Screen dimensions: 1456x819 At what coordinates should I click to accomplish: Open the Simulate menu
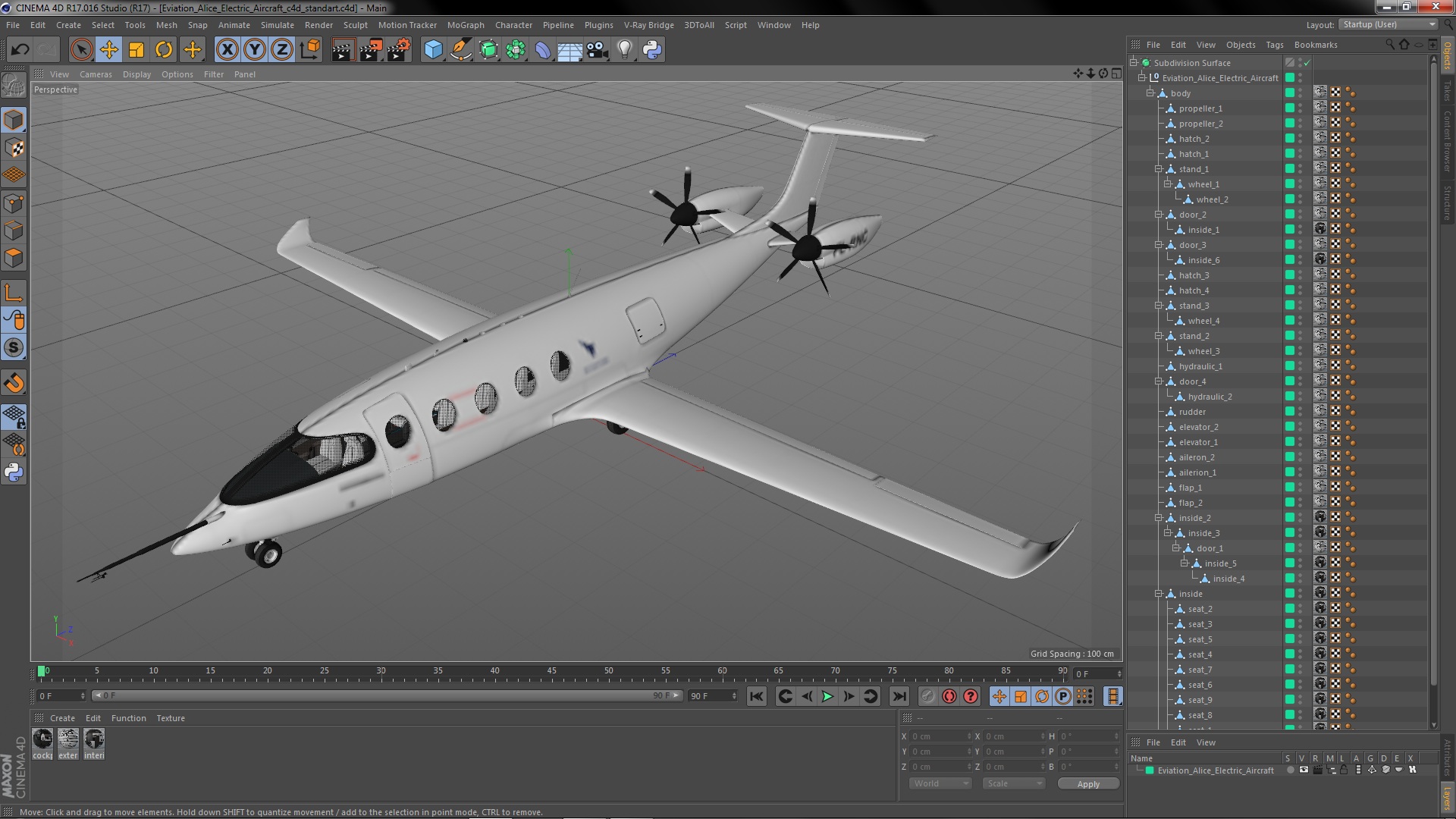click(278, 25)
